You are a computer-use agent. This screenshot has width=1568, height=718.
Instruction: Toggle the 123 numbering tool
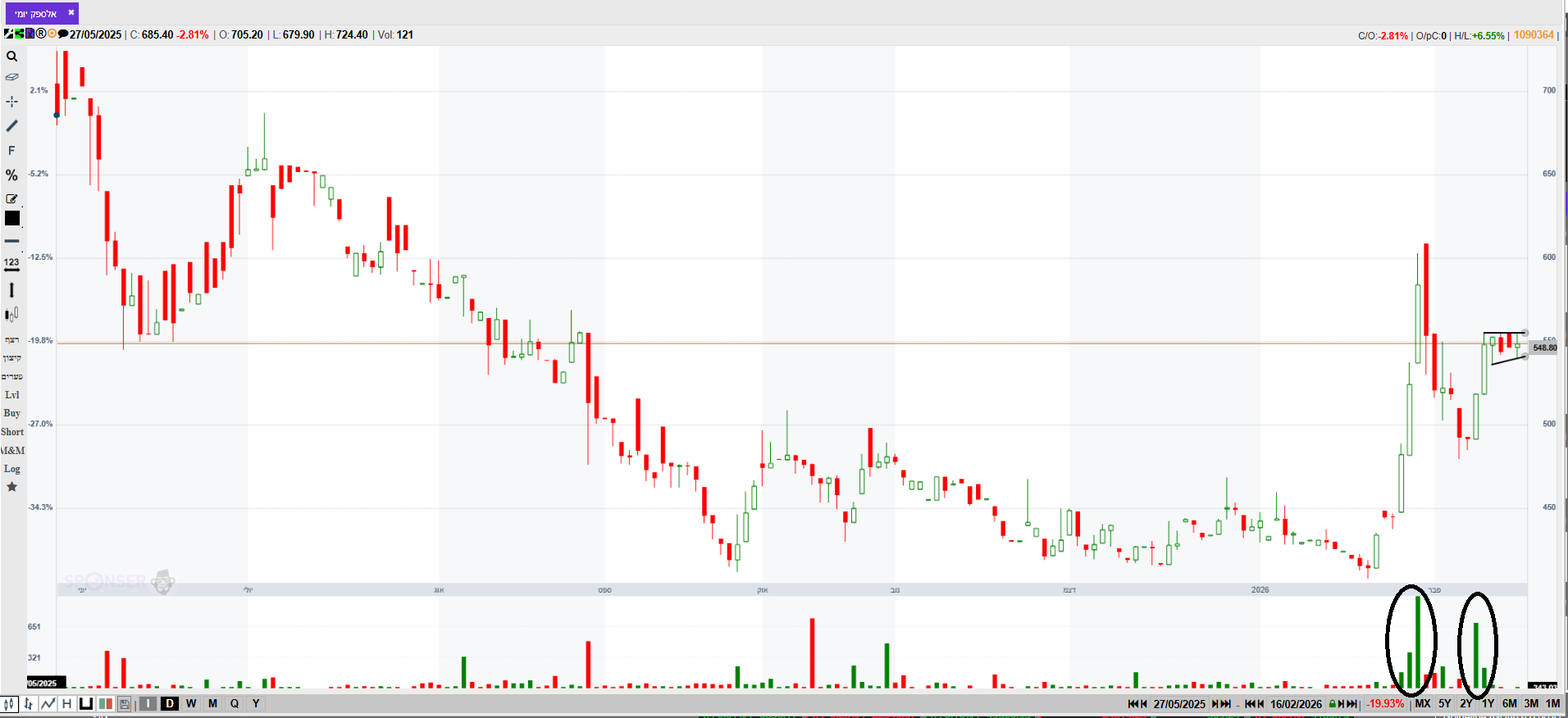tap(11, 264)
